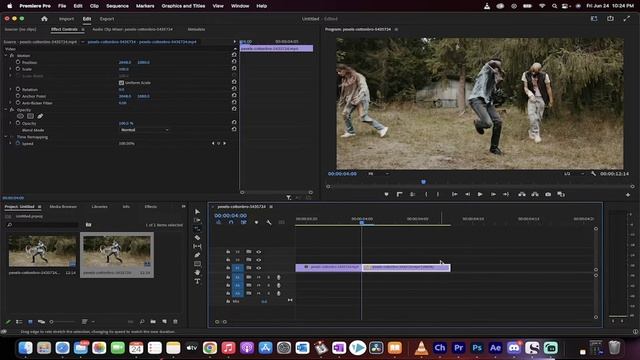Select the Hand tool
The width and height of the screenshot is (640, 360).
click(x=198, y=272)
